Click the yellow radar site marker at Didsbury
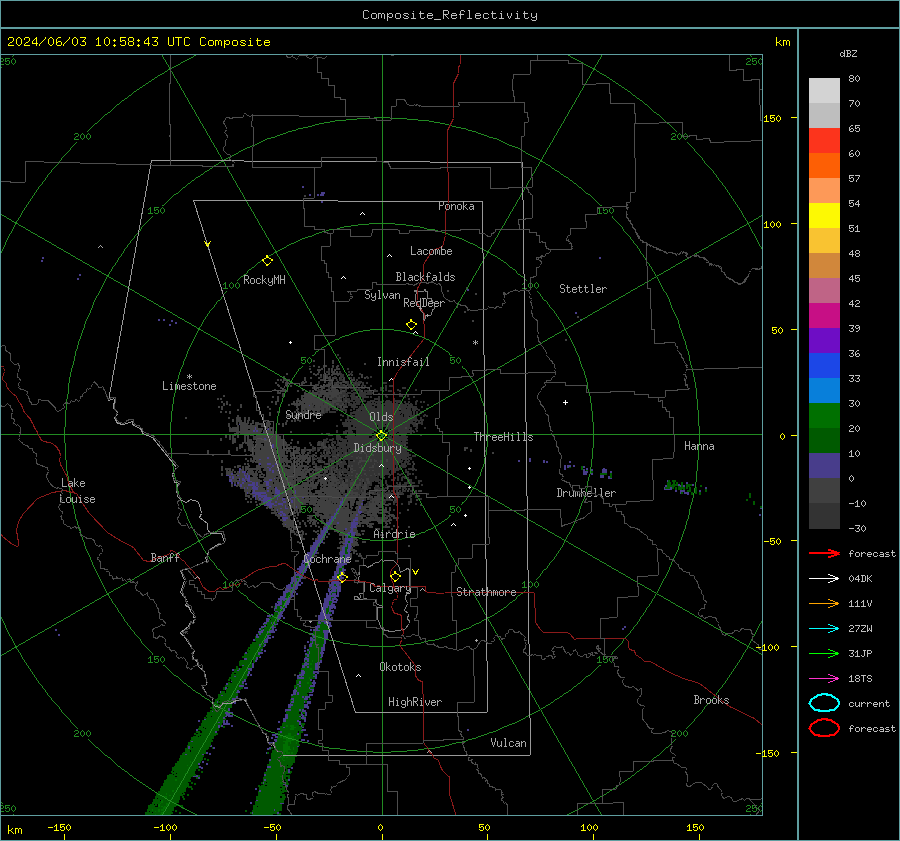900x841 pixels. click(381, 435)
